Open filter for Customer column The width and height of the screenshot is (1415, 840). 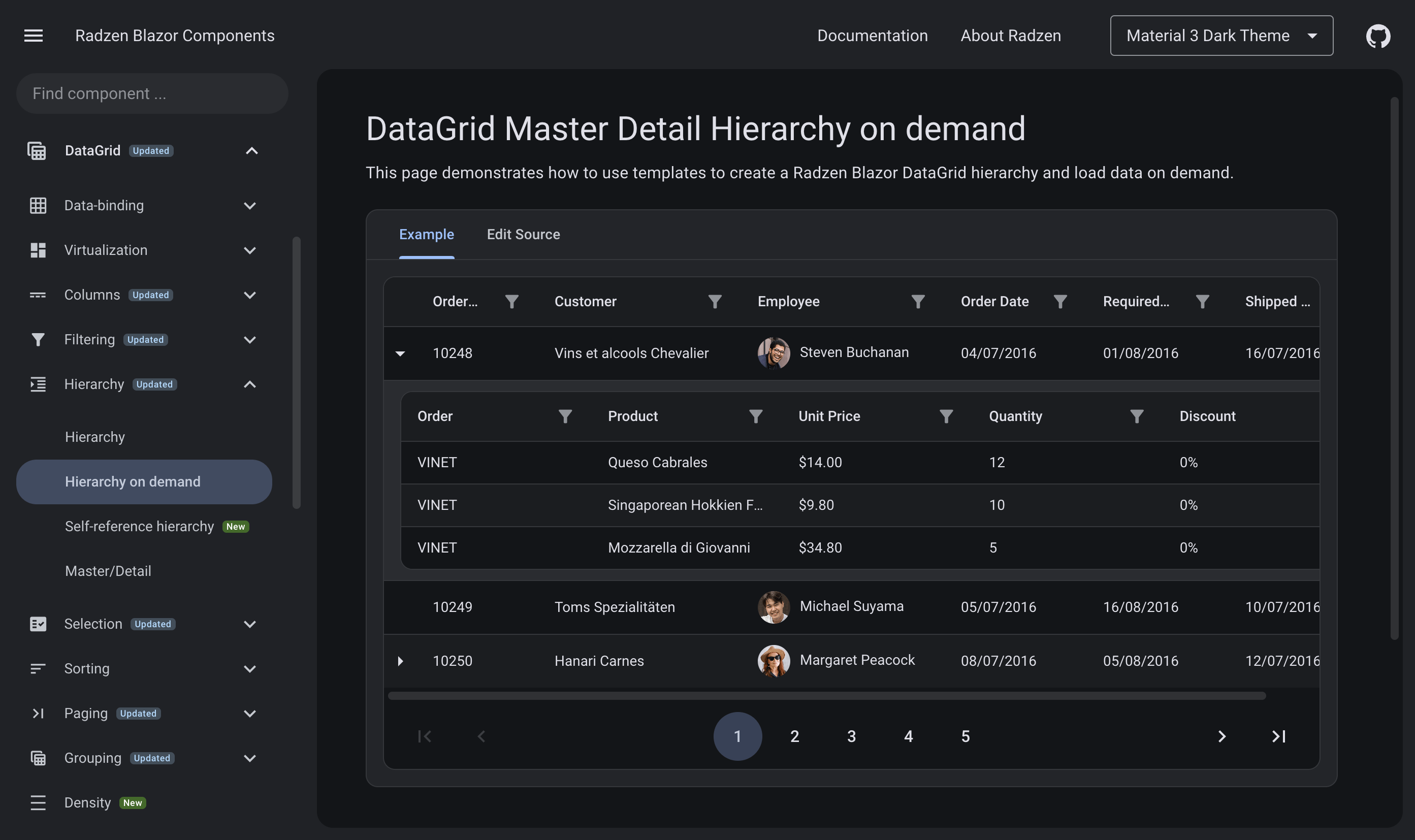[715, 302]
